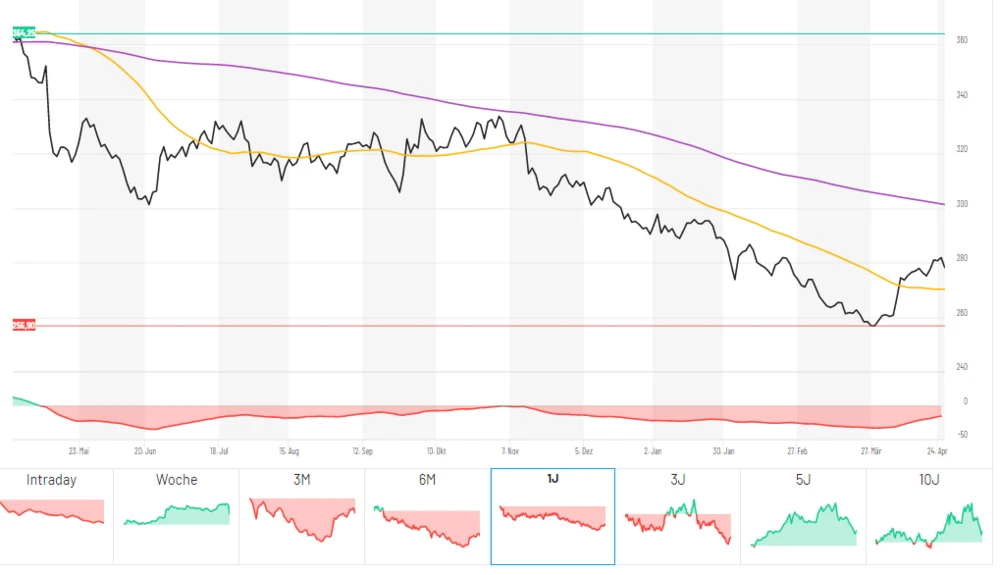
Task: Click the 240 price axis label
Action: tap(962, 367)
